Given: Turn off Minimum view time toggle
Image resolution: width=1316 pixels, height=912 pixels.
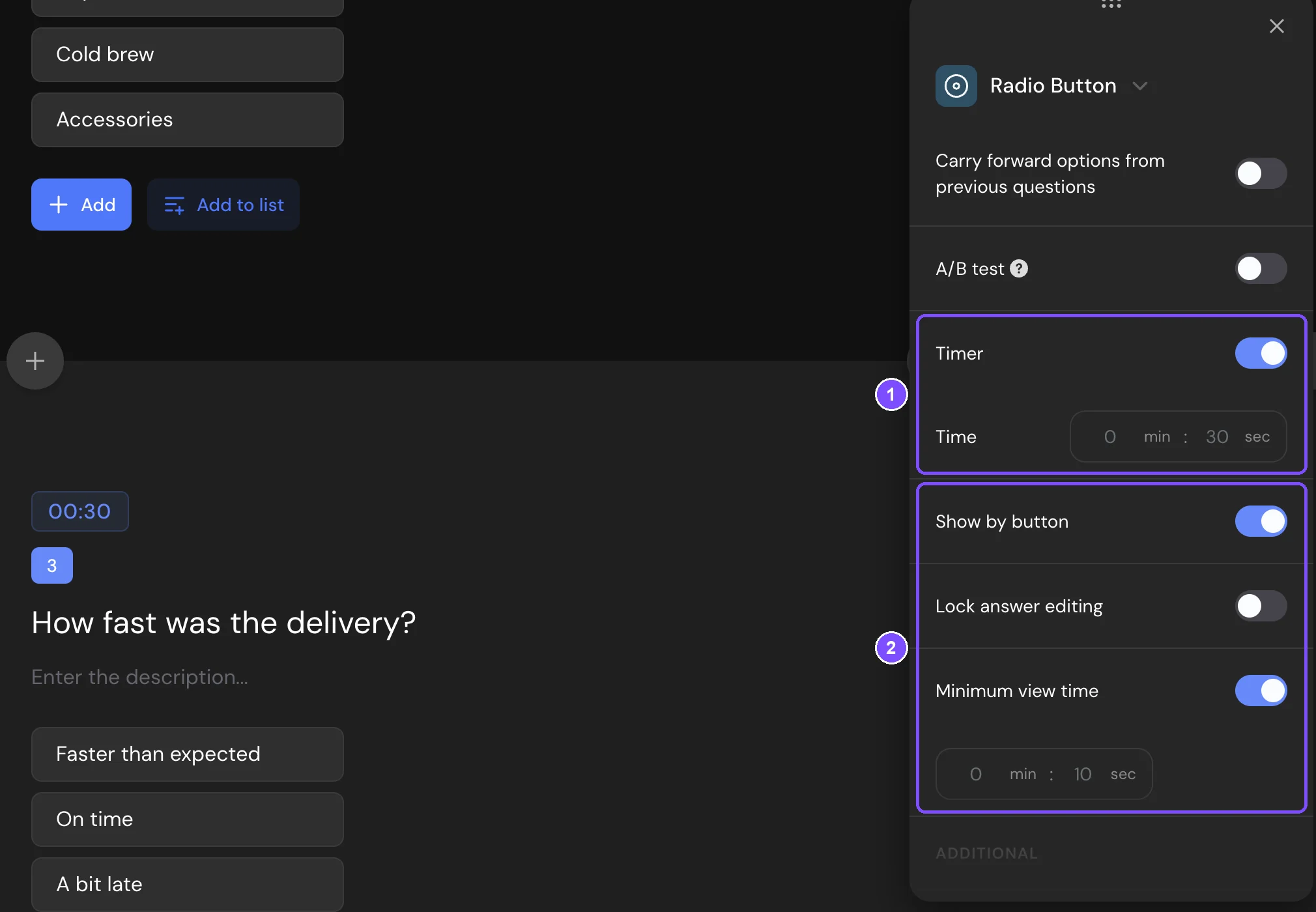Looking at the screenshot, I should click(1261, 691).
